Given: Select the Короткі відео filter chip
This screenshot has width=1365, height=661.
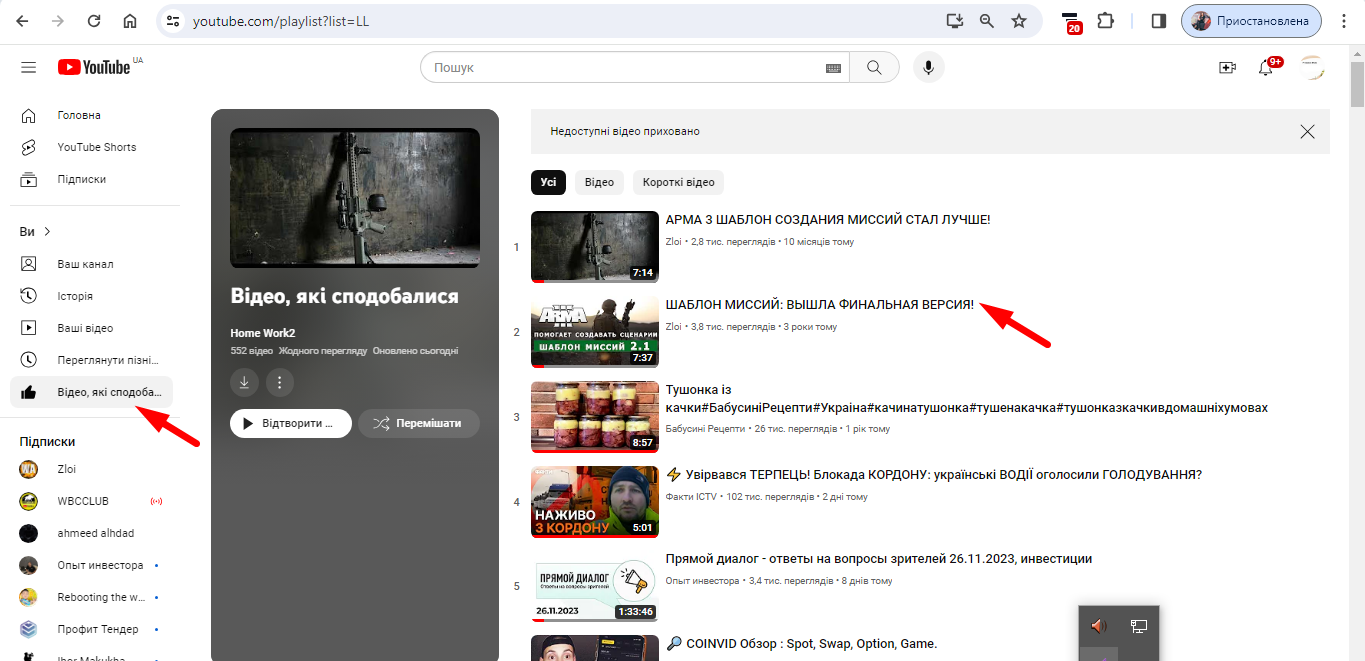Looking at the screenshot, I should point(678,182).
